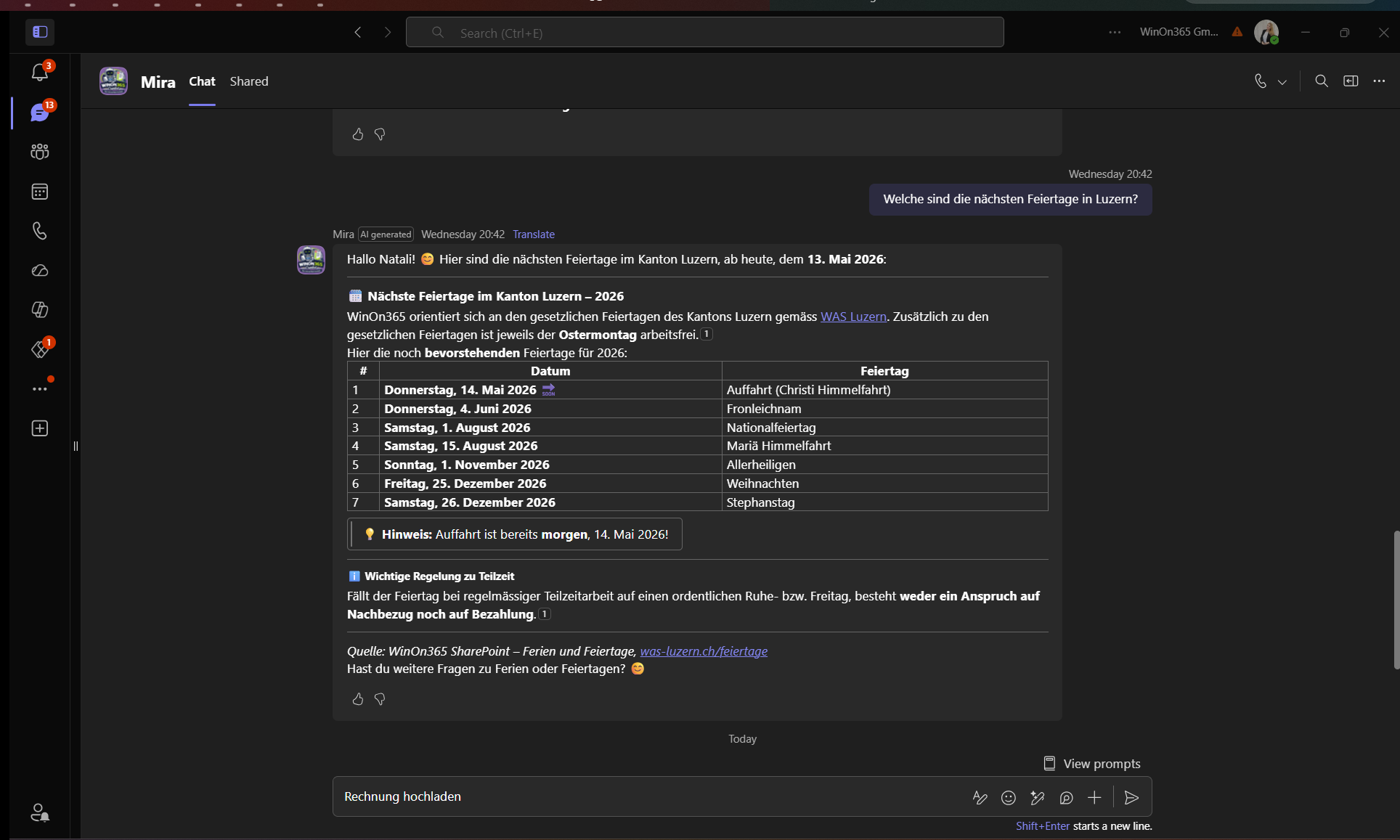This screenshot has width=1400, height=840.
Task: Switch to the Shared tab
Action: [249, 81]
